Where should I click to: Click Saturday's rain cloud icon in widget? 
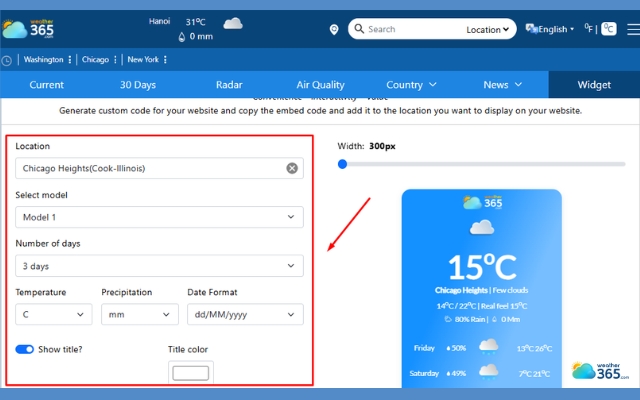489,372
